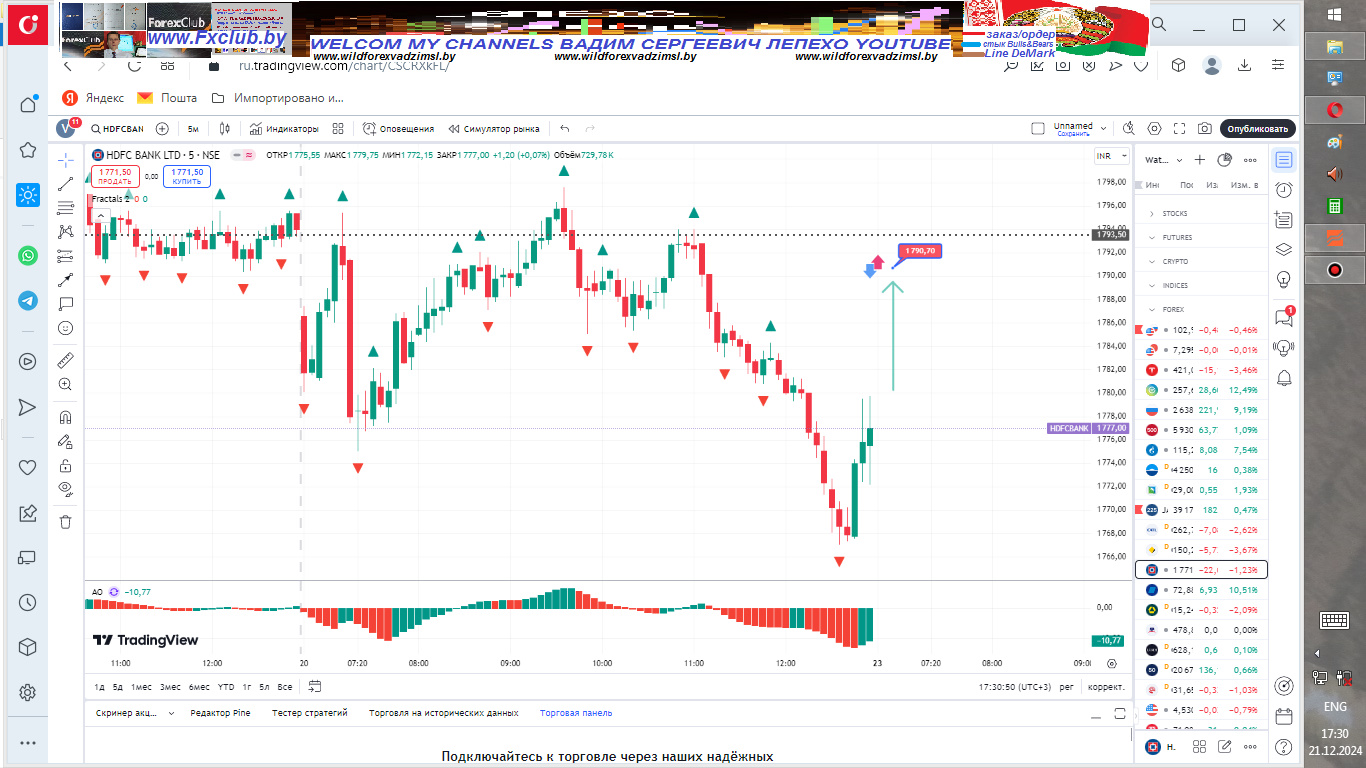Switch chart to fullscreen mode
Image resolution: width=1366 pixels, height=768 pixels.
tap(1180, 129)
